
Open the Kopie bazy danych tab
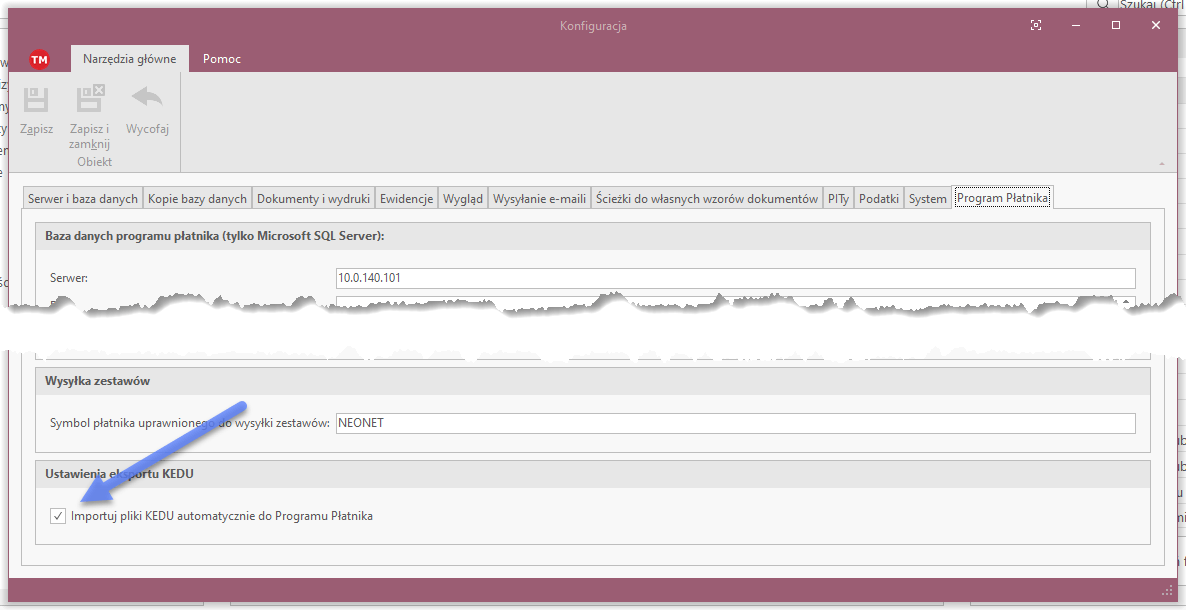coord(197,199)
